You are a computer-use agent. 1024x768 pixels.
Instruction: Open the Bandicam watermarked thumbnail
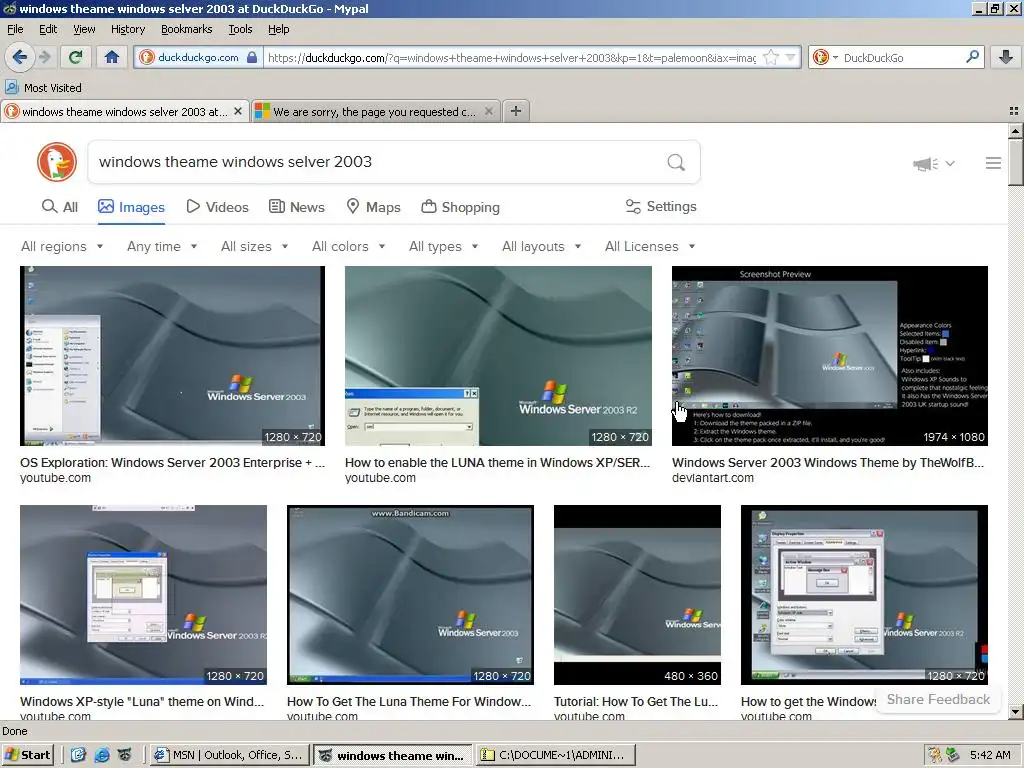410,595
